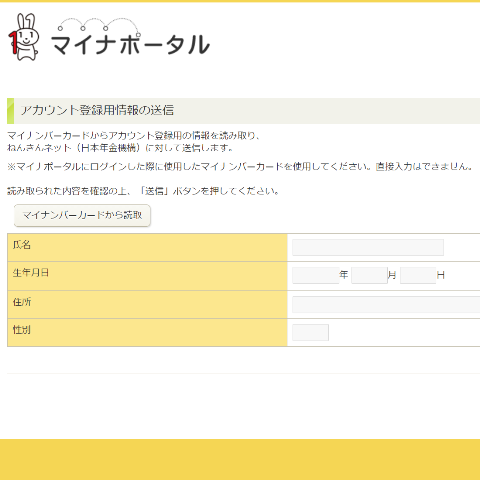
Task: Click the マイナポータル logo text
Action: (130, 44)
